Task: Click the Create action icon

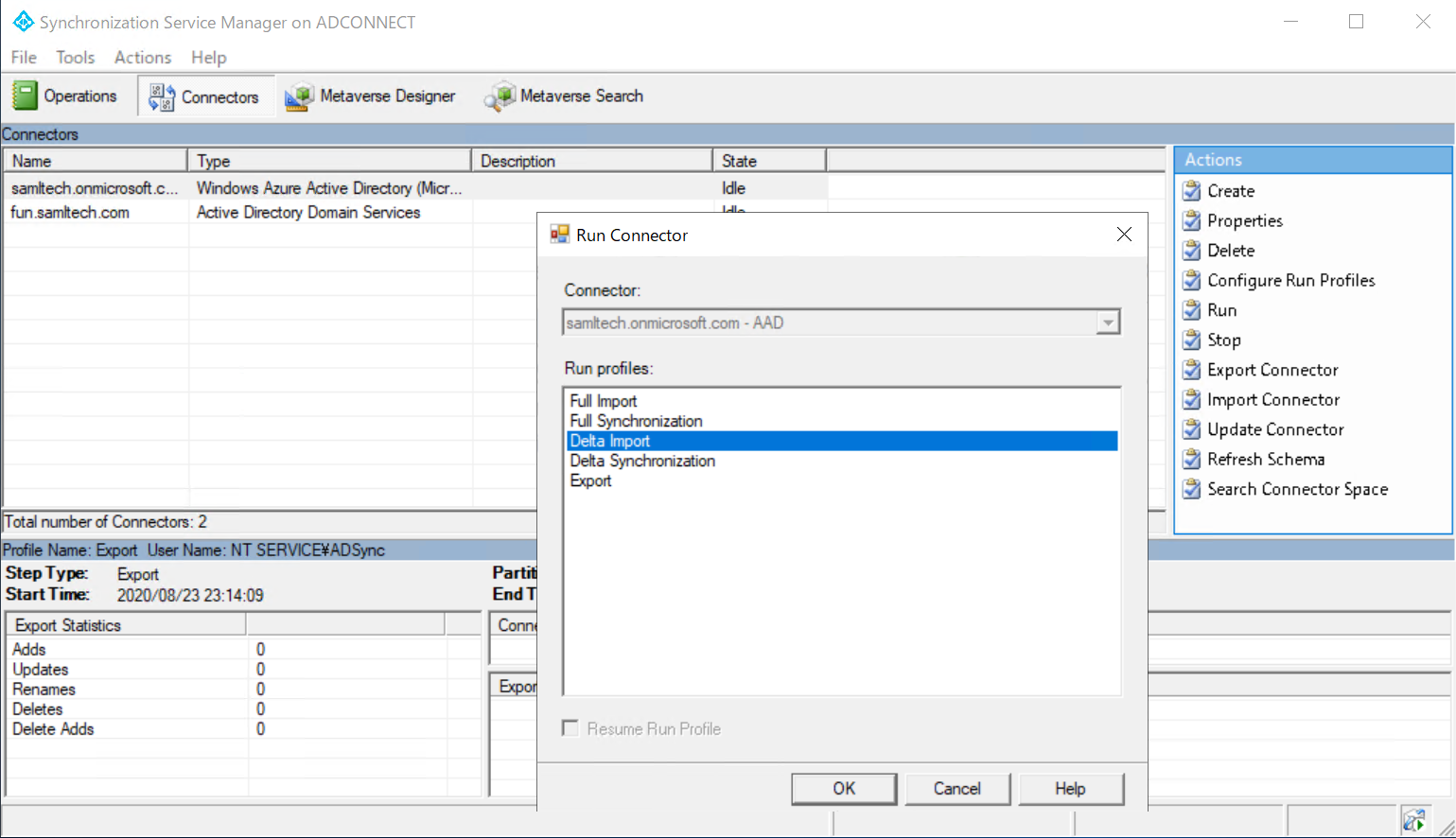Action: tap(1192, 191)
